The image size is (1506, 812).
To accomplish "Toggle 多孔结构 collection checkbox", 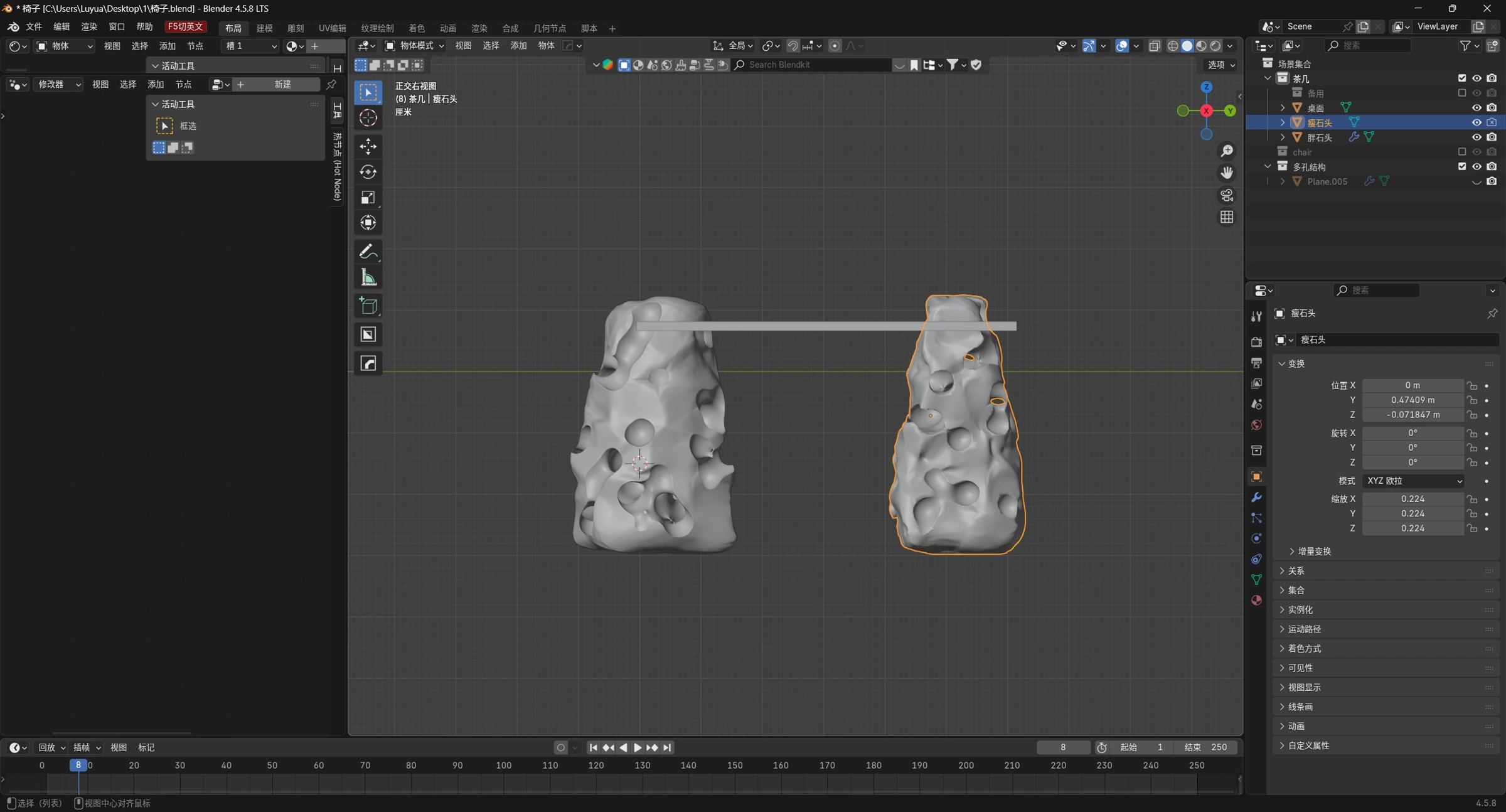I will coord(1462,166).
